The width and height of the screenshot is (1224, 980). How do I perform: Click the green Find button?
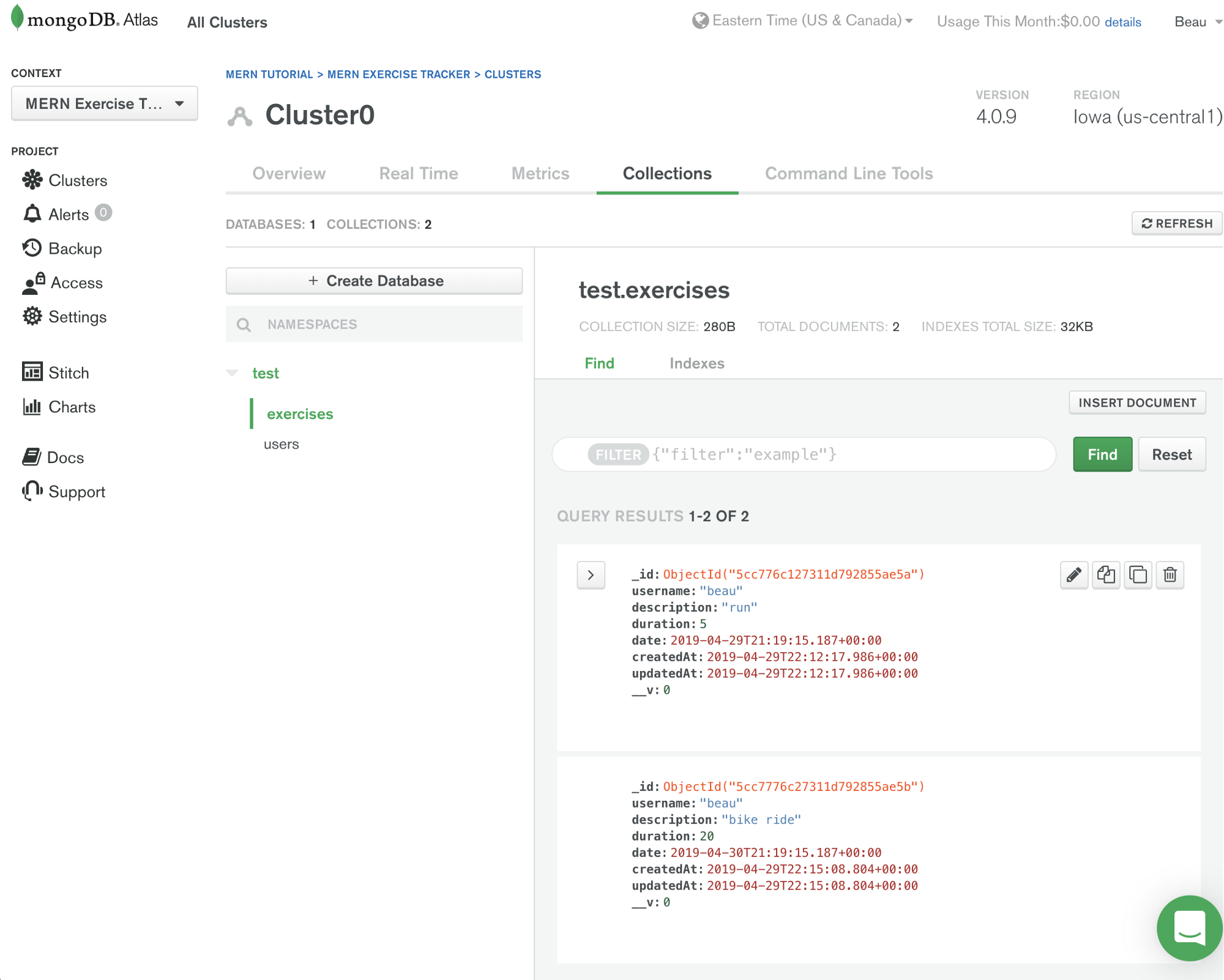(1102, 455)
